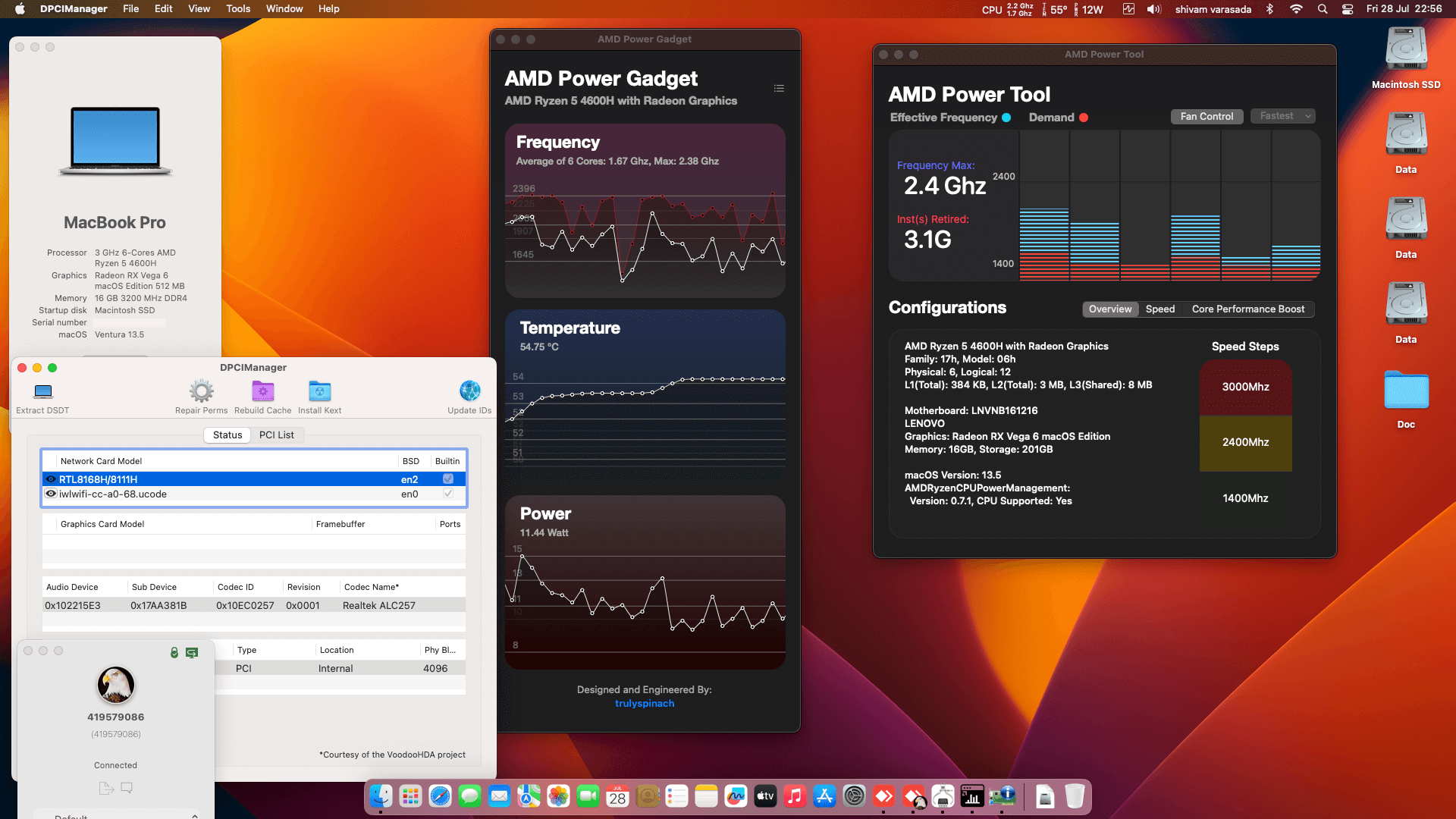The width and height of the screenshot is (1456, 819).
Task: Open Spotlight search from the menu bar
Action: 1322,9
